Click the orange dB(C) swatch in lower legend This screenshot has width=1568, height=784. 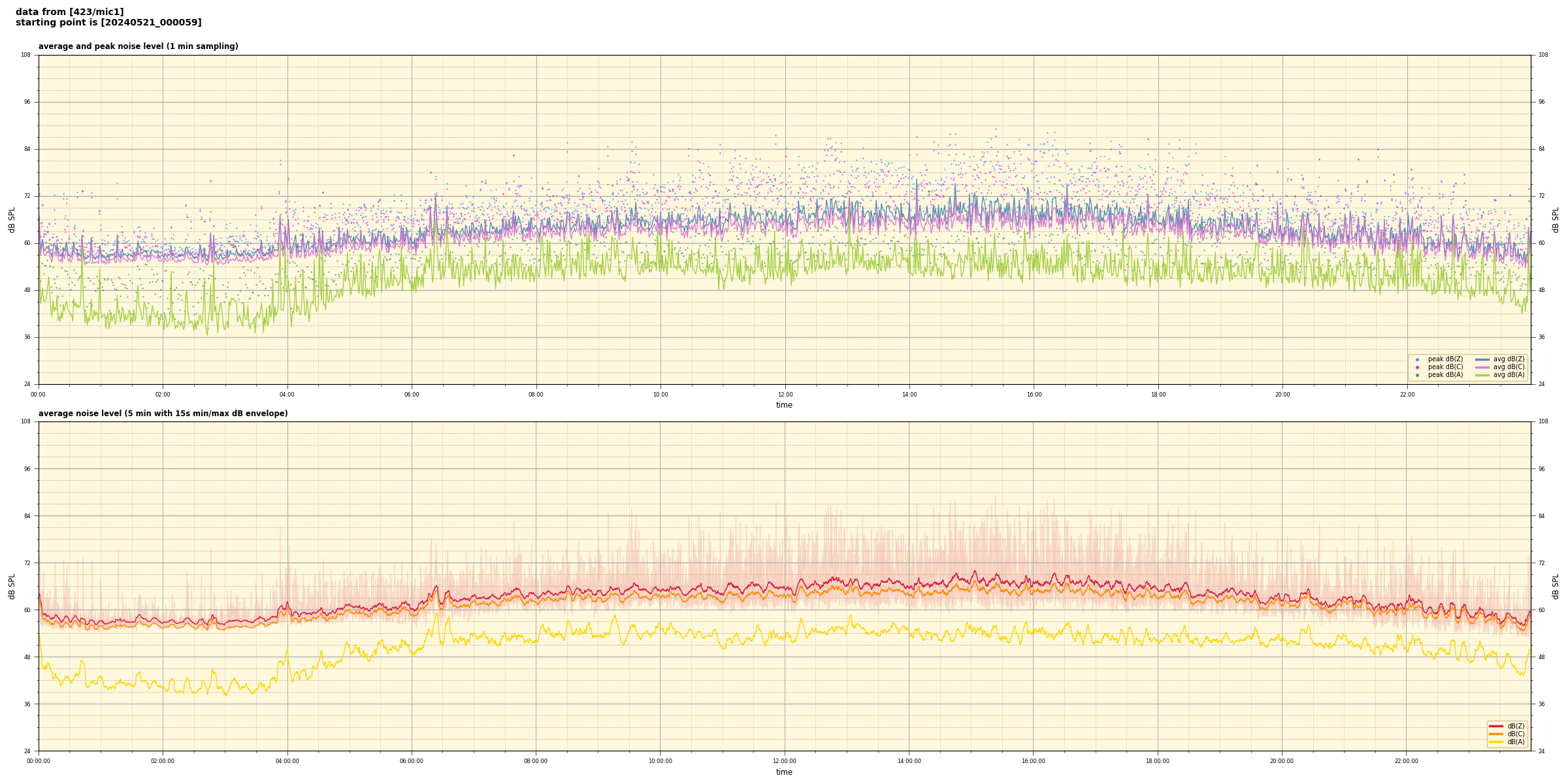point(1496,734)
